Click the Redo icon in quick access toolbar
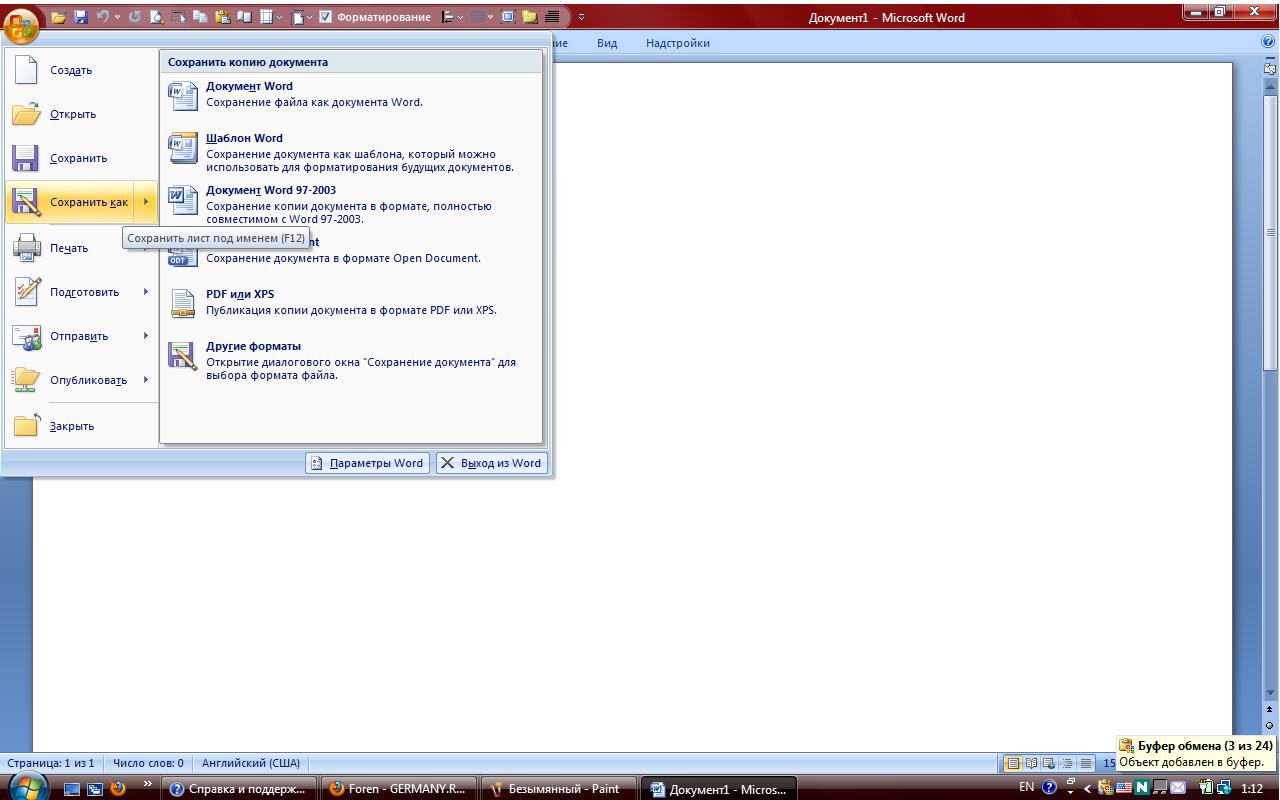 coord(134,17)
